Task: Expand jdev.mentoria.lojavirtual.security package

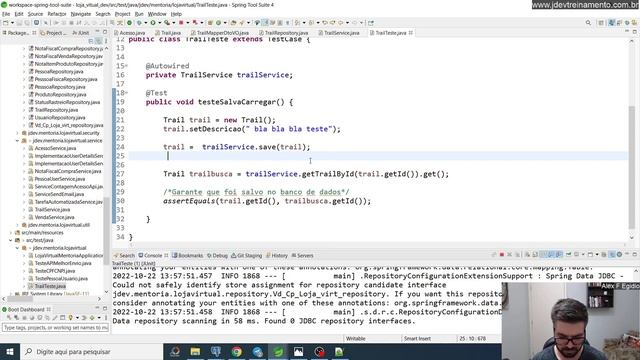Action: [17, 133]
